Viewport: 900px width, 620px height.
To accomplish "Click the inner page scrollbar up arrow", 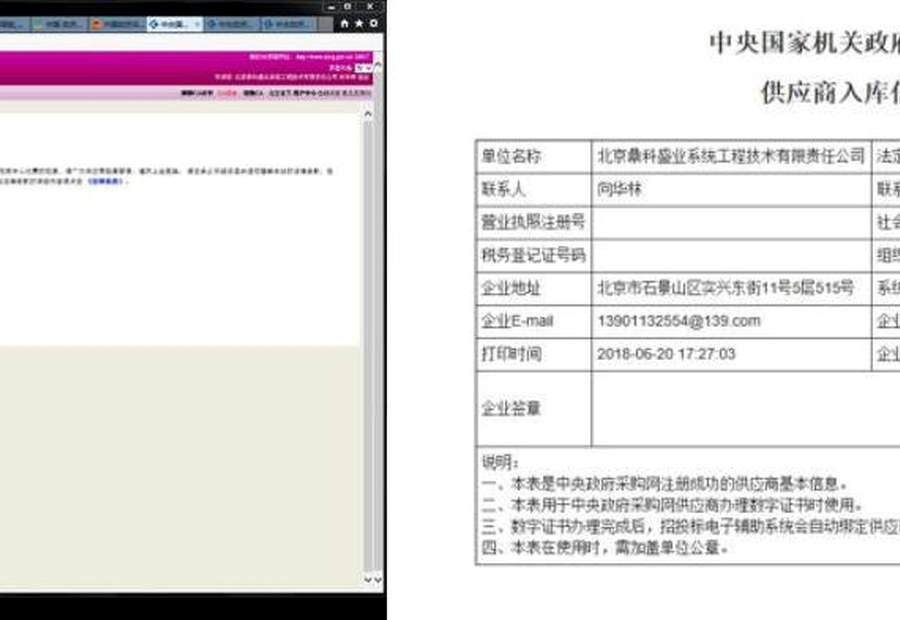I will pyautogui.click(x=368, y=114).
